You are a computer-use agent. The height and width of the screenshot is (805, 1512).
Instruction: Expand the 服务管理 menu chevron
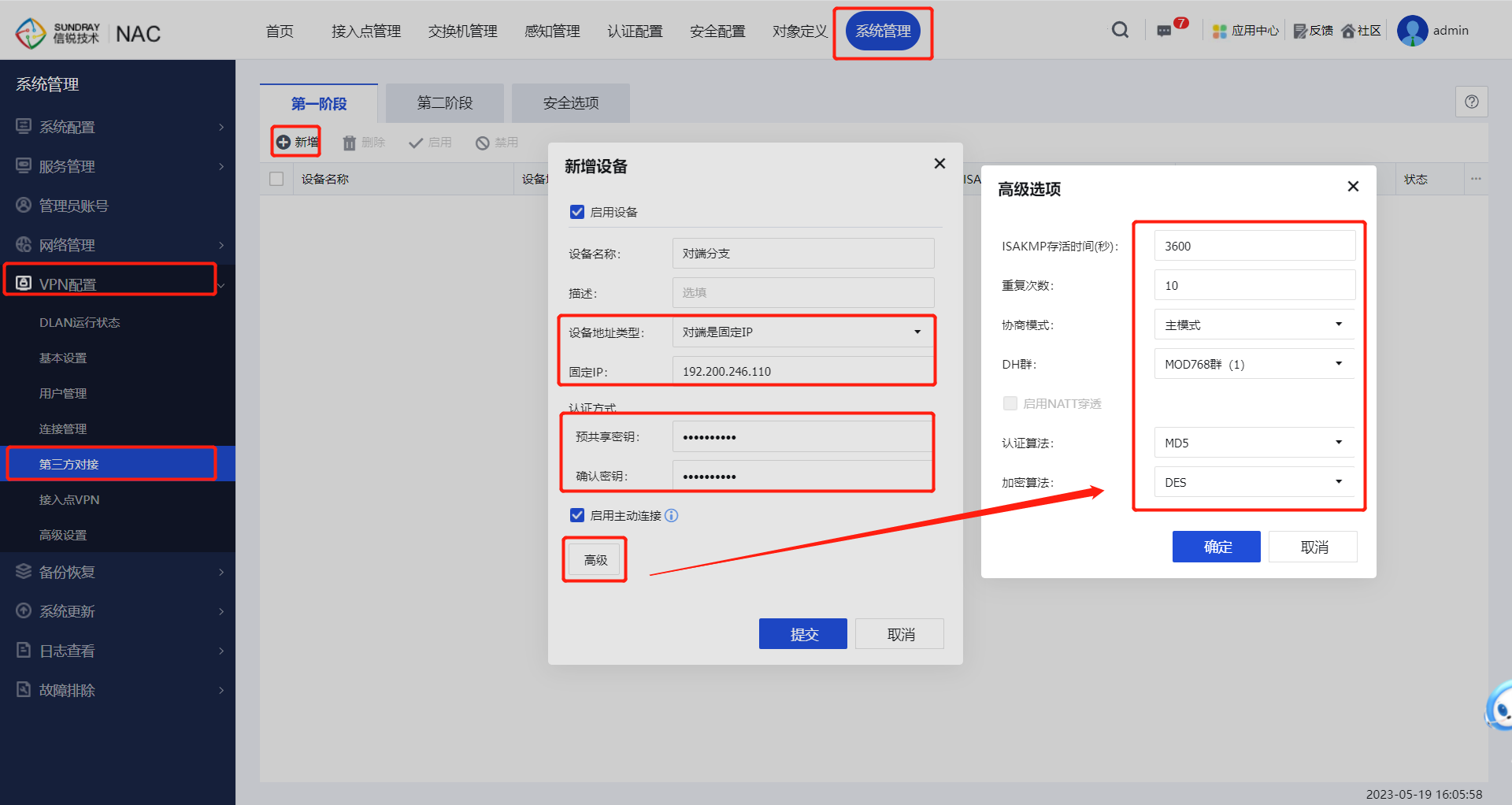[x=221, y=166]
